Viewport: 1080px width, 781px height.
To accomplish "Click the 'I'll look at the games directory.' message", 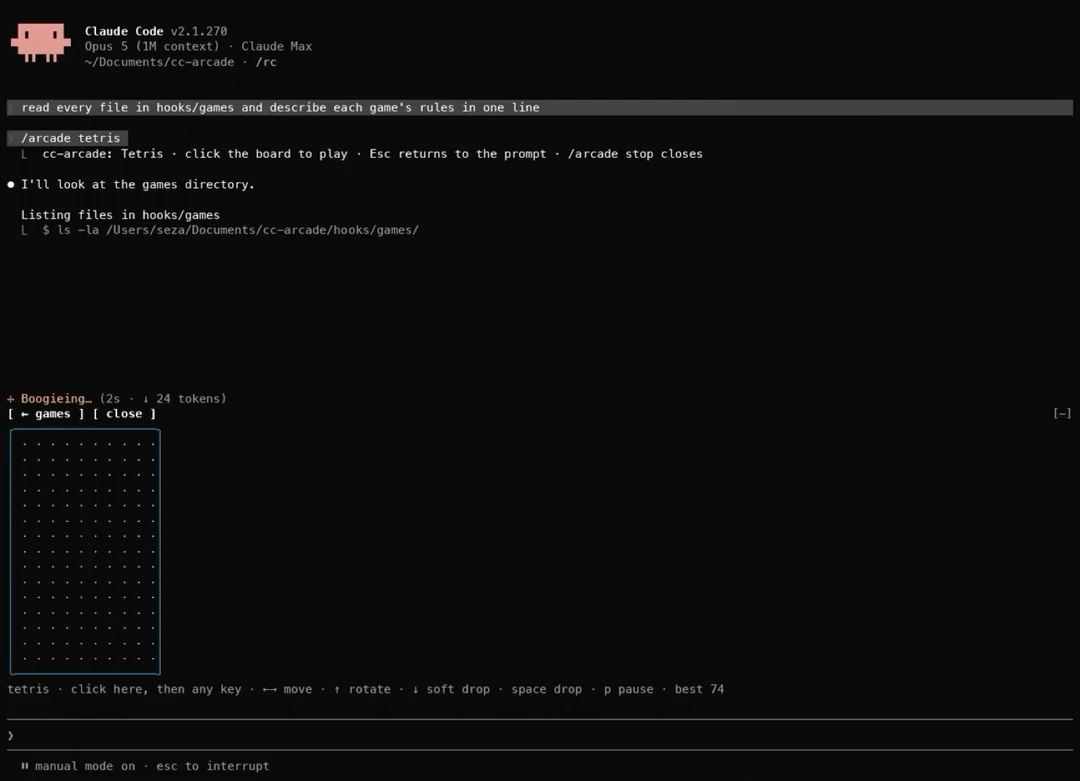I will 138,185.
